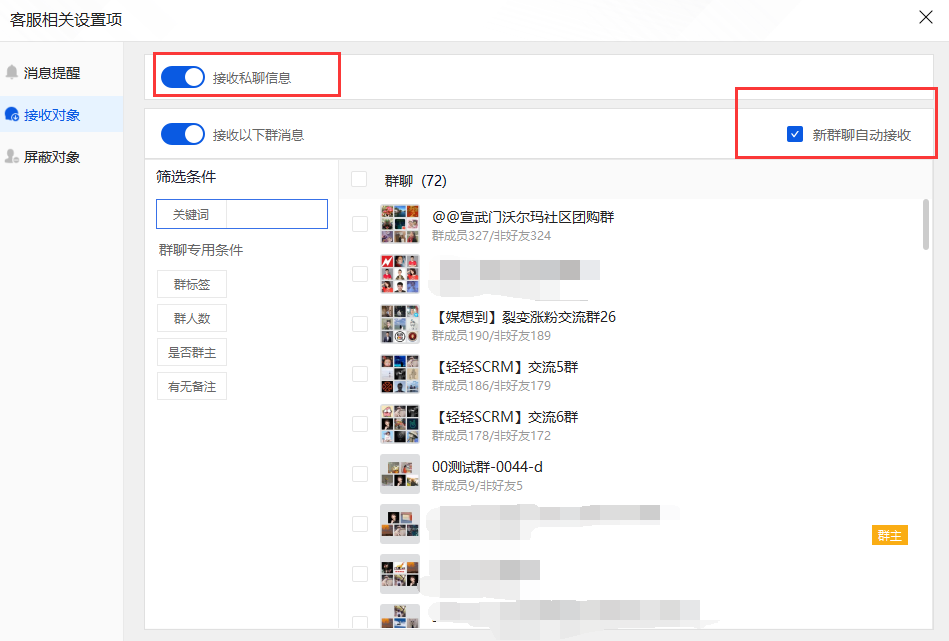Click avatar of 【媒想到】裂变涨粉交流群26
This screenshot has height=641, width=949.
[399, 324]
